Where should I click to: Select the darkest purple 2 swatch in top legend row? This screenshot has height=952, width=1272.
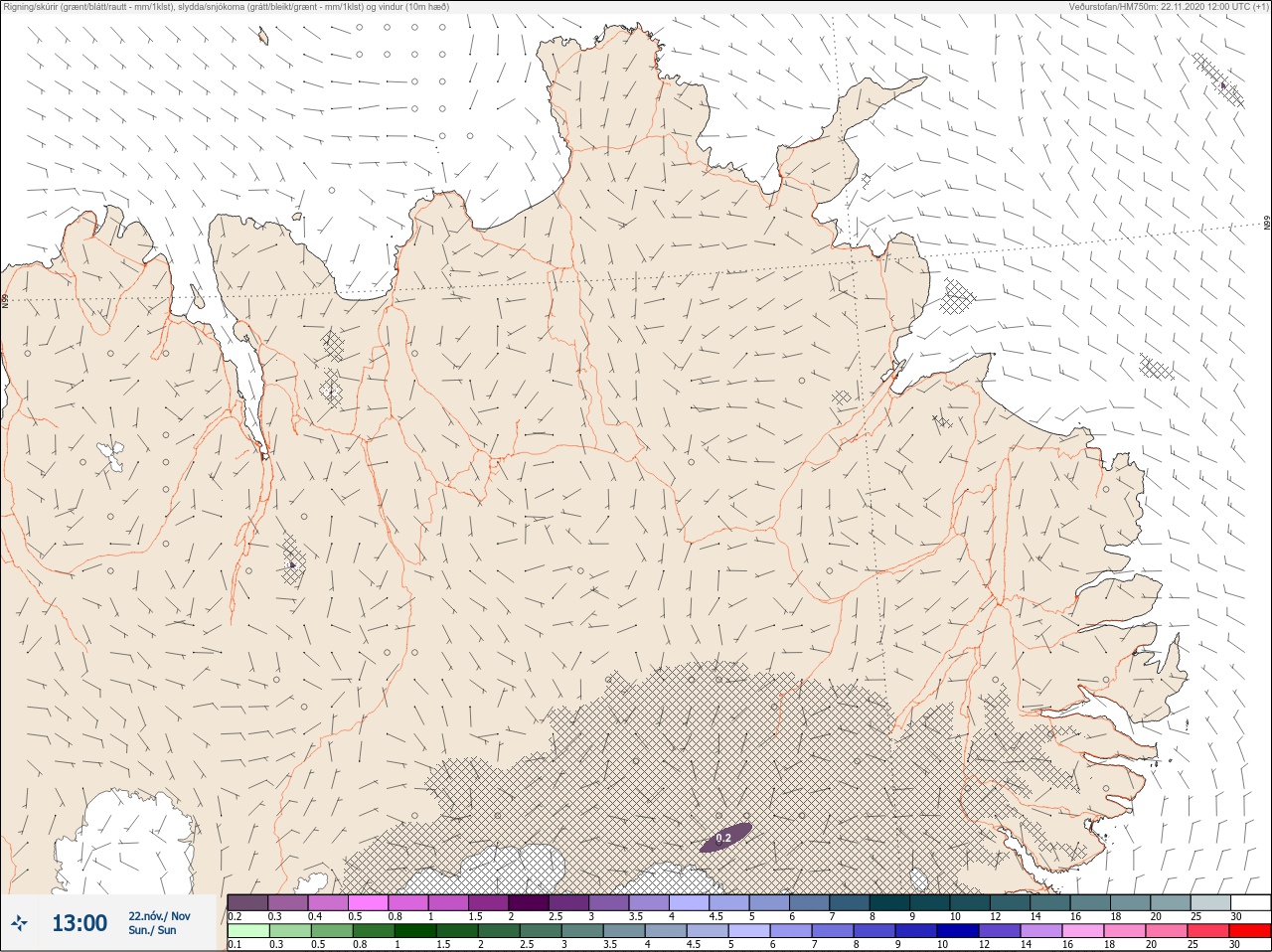(529, 902)
